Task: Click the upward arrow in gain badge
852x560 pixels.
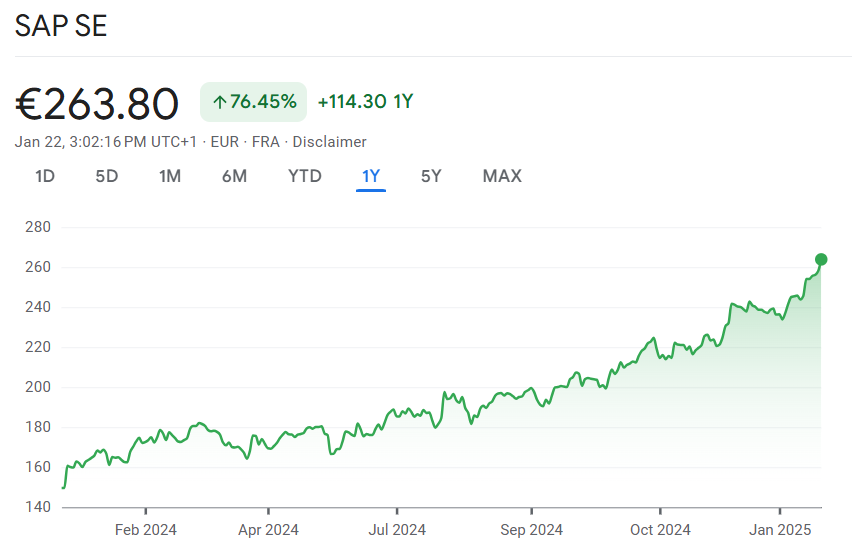Action: (220, 102)
